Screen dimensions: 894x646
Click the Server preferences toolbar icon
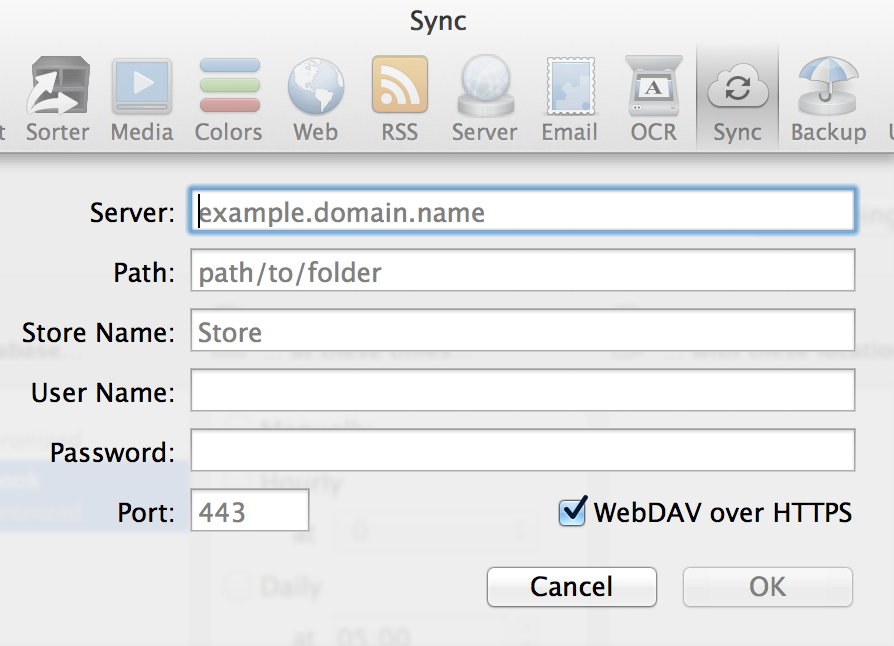pos(484,100)
